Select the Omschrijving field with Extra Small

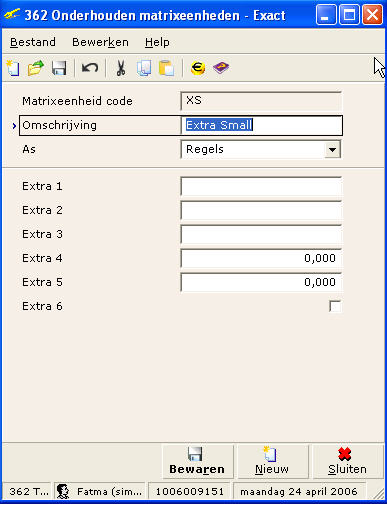click(x=261, y=125)
